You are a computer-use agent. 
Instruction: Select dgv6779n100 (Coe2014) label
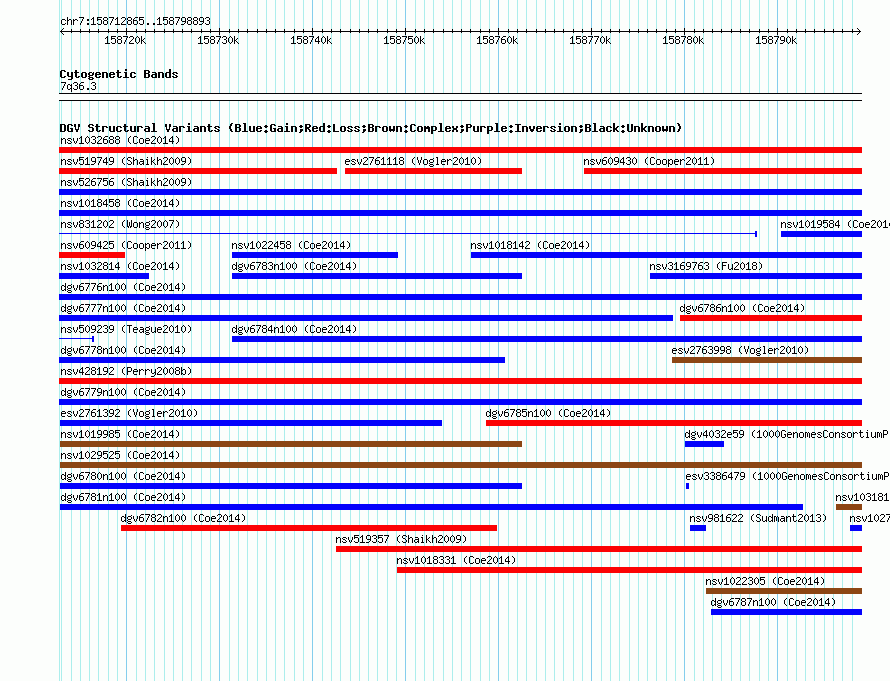pos(123,392)
